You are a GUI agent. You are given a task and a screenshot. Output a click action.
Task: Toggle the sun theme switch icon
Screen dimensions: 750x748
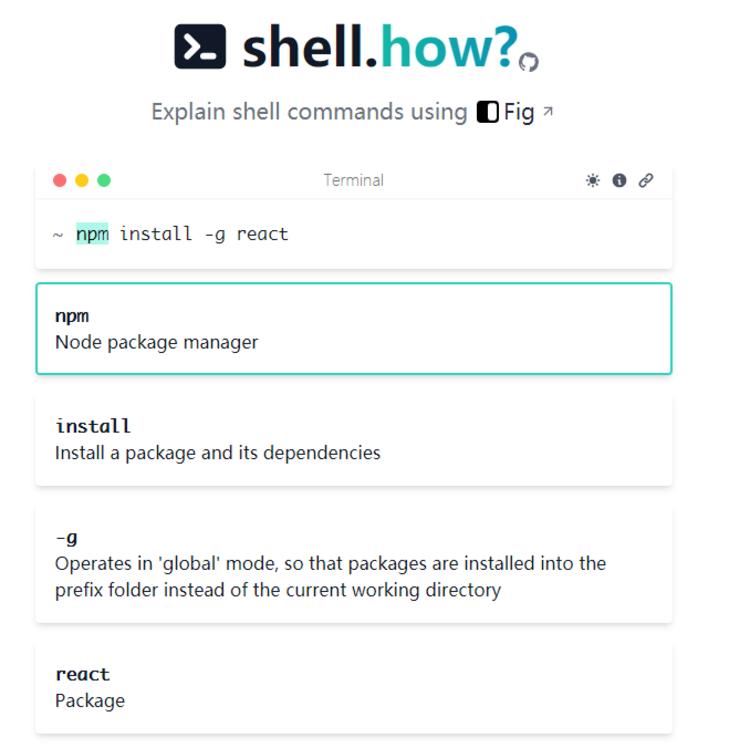point(593,180)
